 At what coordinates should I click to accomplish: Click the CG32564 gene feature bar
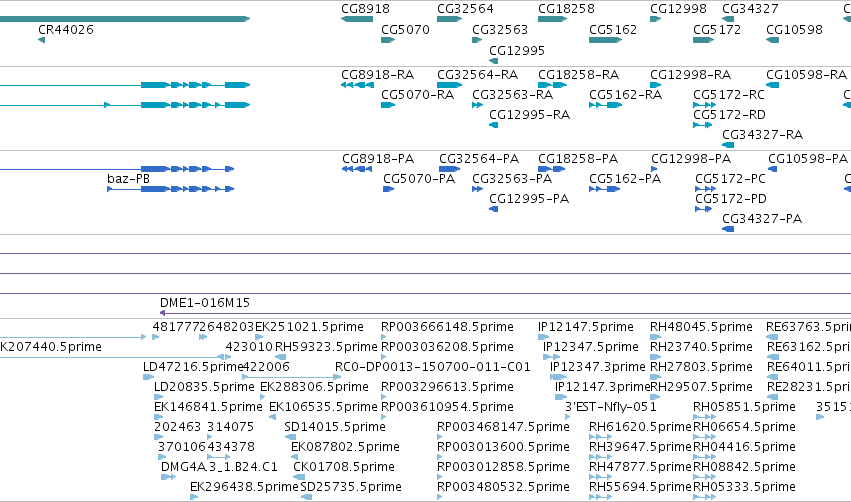point(449,20)
